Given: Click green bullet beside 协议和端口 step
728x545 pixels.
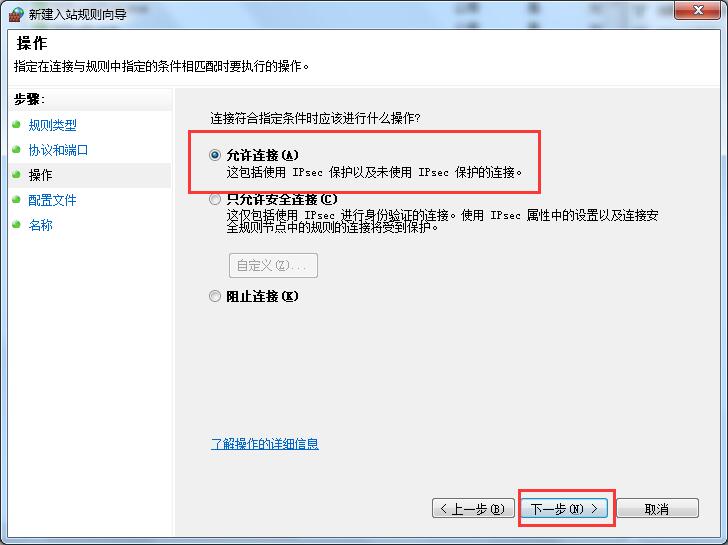Looking at the screenshot, I should (x=17, y=149).
